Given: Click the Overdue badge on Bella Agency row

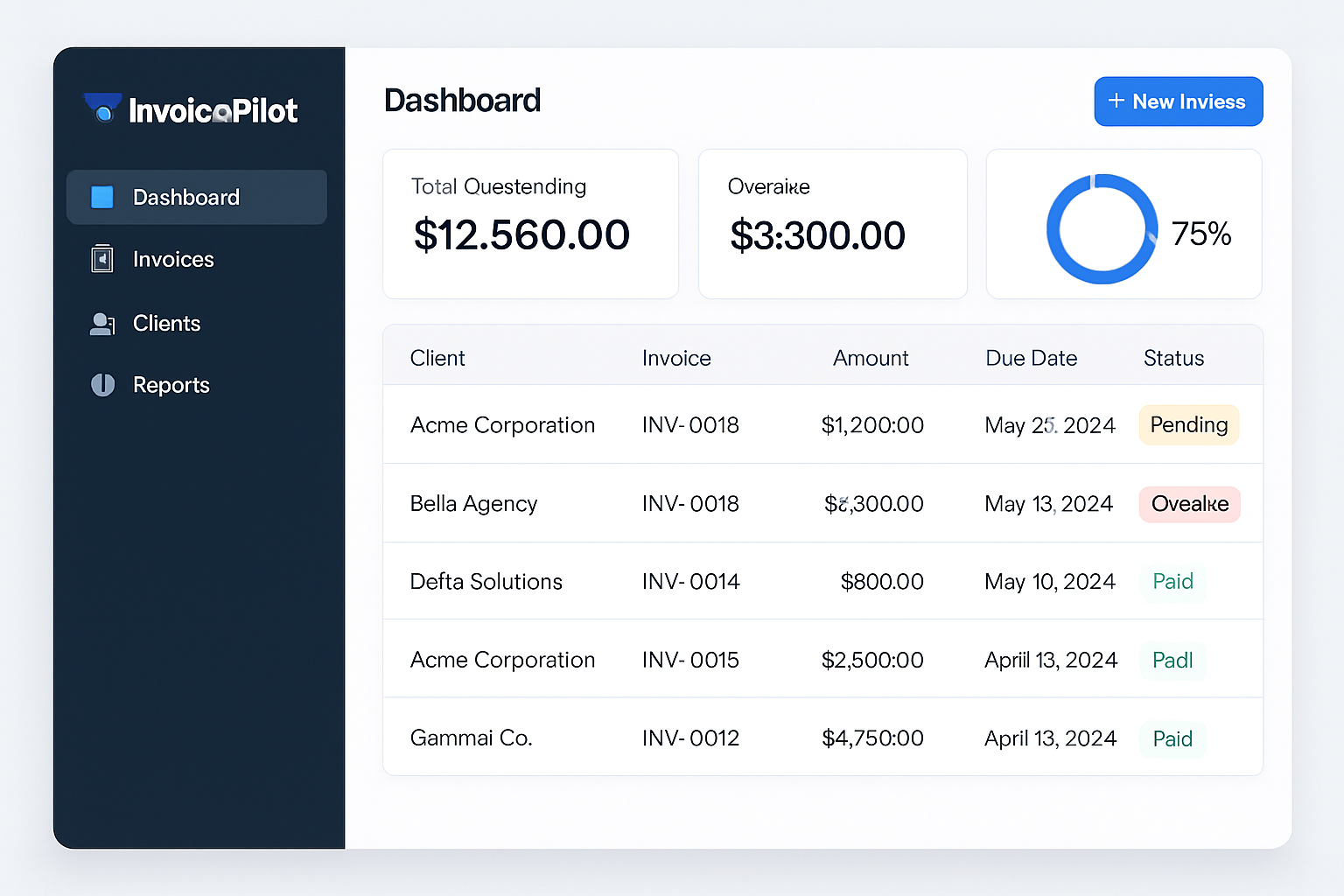Looking at the screenshot, I should (1188, 504).
